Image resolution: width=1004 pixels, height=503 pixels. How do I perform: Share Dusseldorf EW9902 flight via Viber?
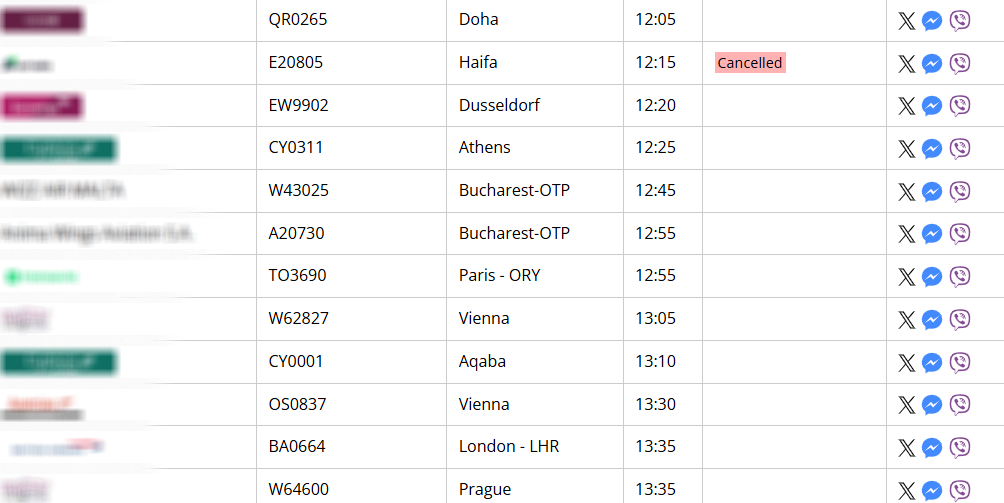click(960, 106)
